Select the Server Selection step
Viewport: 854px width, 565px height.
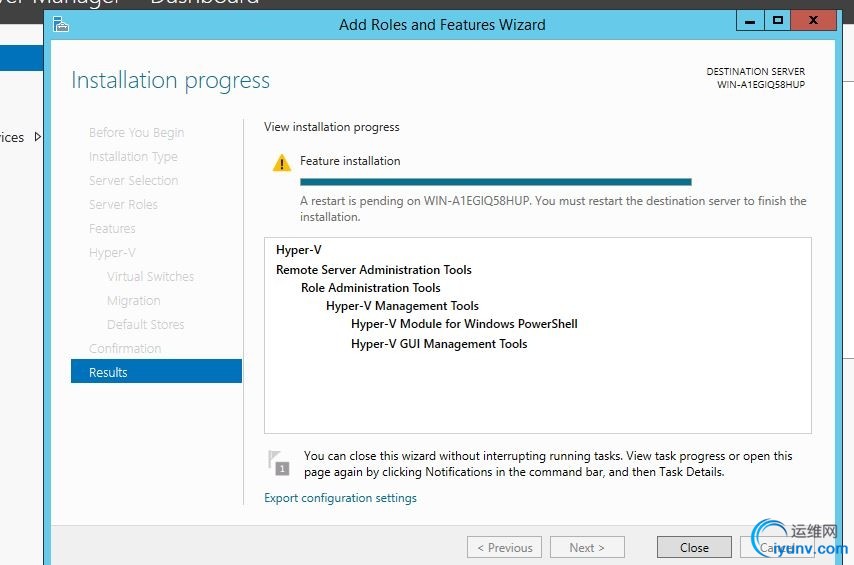(x=133, y=180)
